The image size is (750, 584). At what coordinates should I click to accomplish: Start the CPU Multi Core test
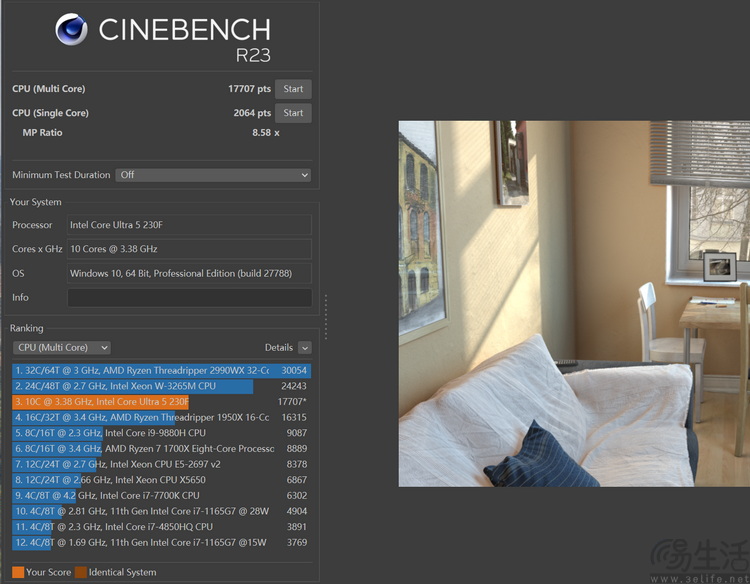[293, 89]
